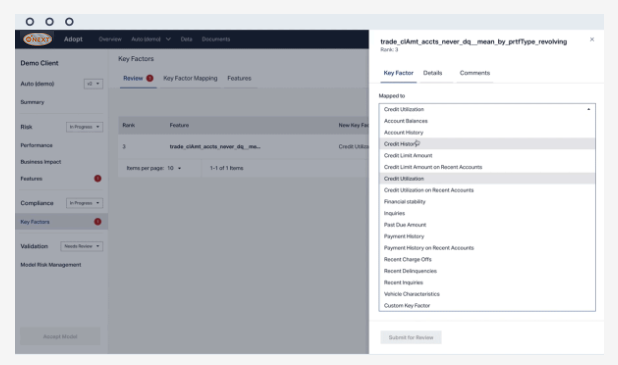618x365 pixels.
Task: Click the ONEXT logo in header
Action: [37, 39]
